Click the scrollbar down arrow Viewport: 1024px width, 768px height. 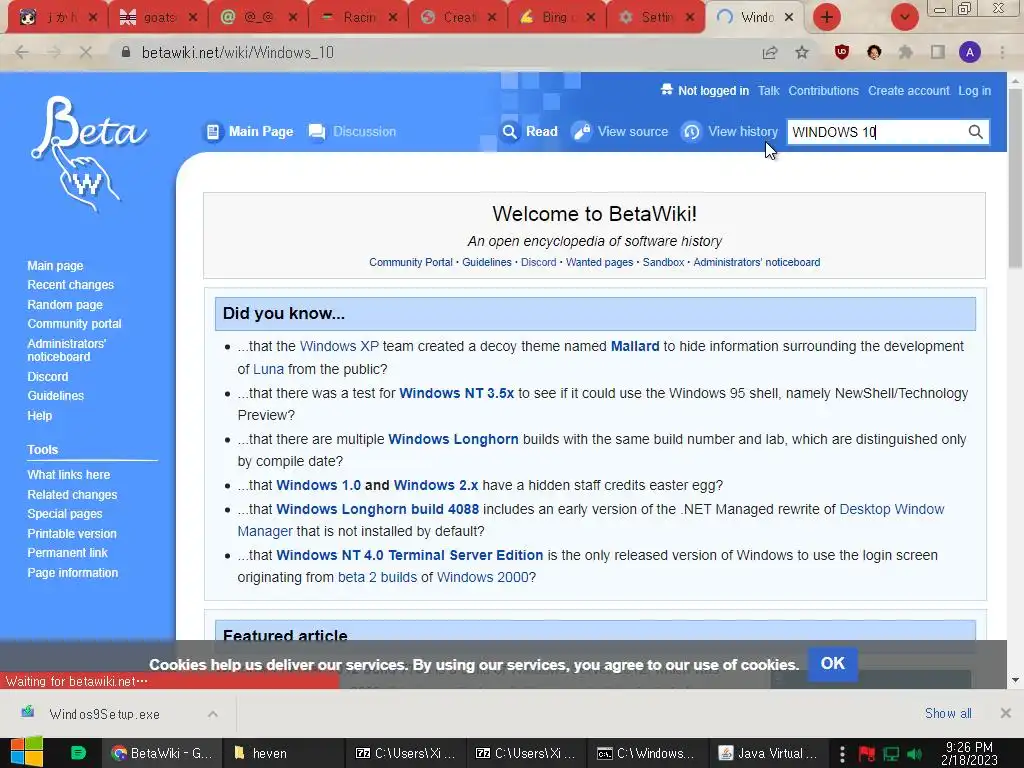[1015, 680]
